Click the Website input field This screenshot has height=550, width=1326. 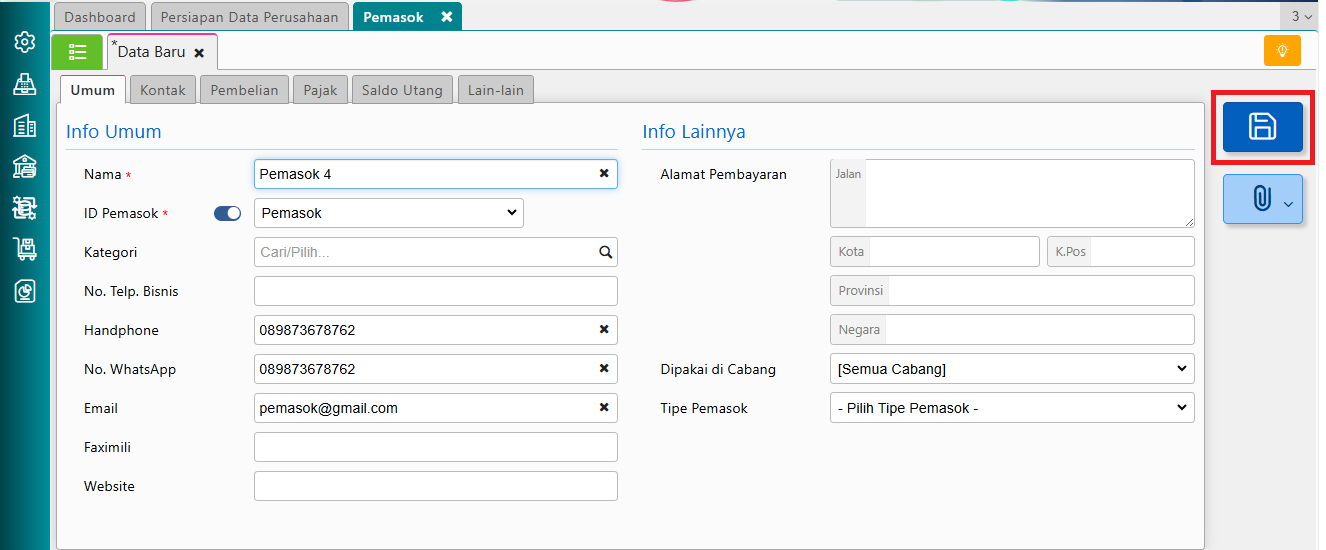[436, 486]
